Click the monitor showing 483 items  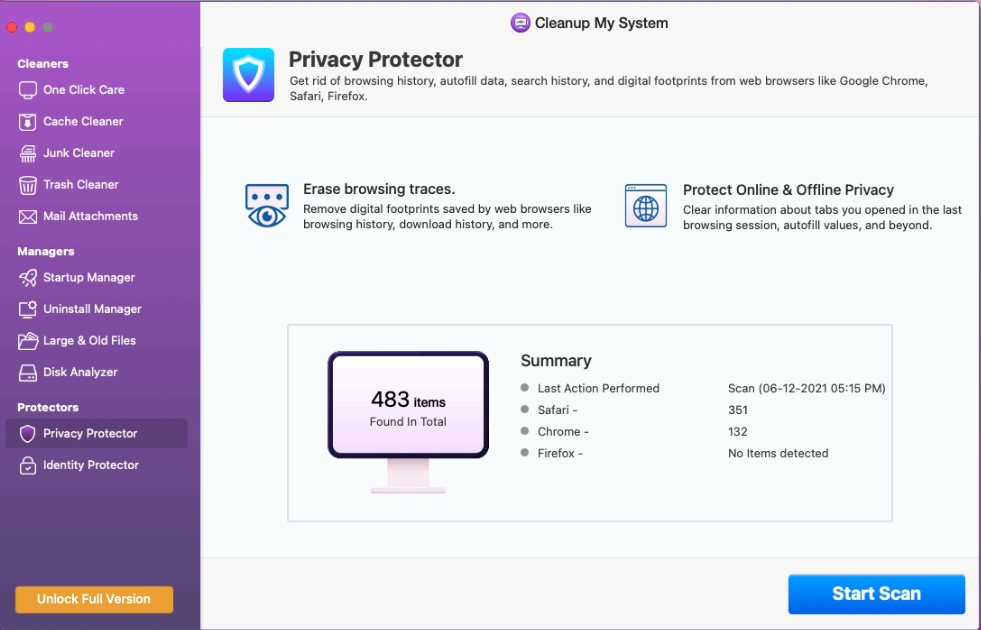408,422
